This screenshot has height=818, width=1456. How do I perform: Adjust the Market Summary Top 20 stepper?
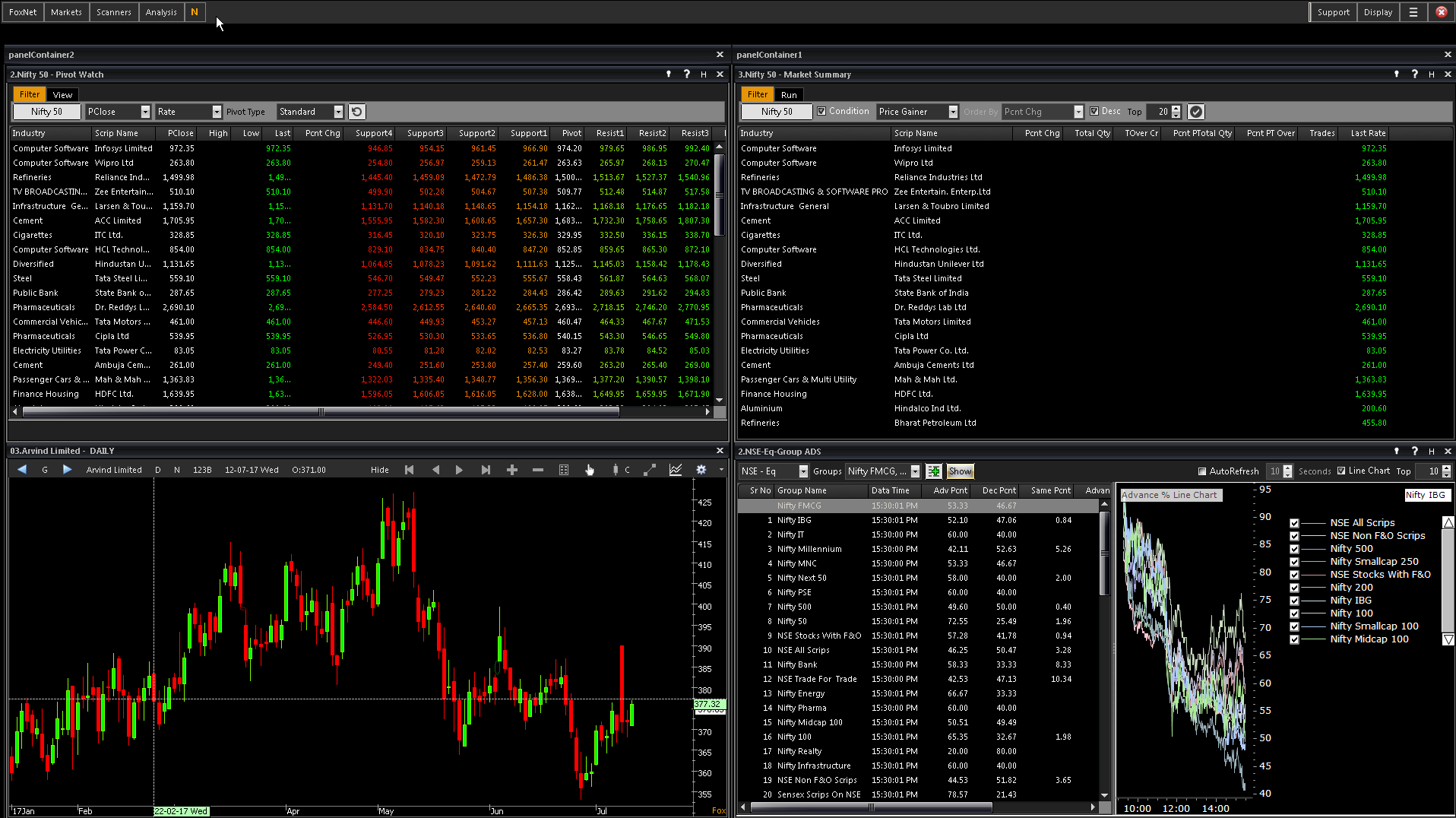pyautogui.click(x=1176, y=112)
